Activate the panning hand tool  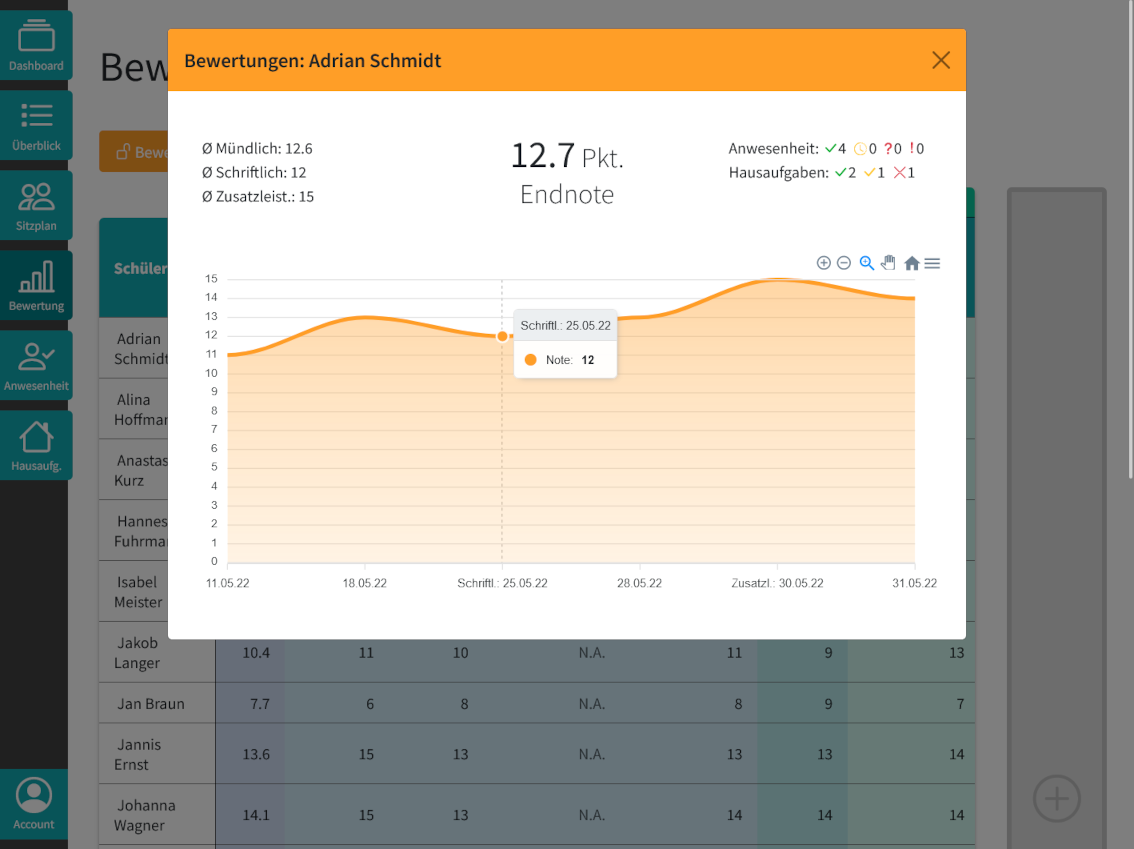(x=889, y=263)
